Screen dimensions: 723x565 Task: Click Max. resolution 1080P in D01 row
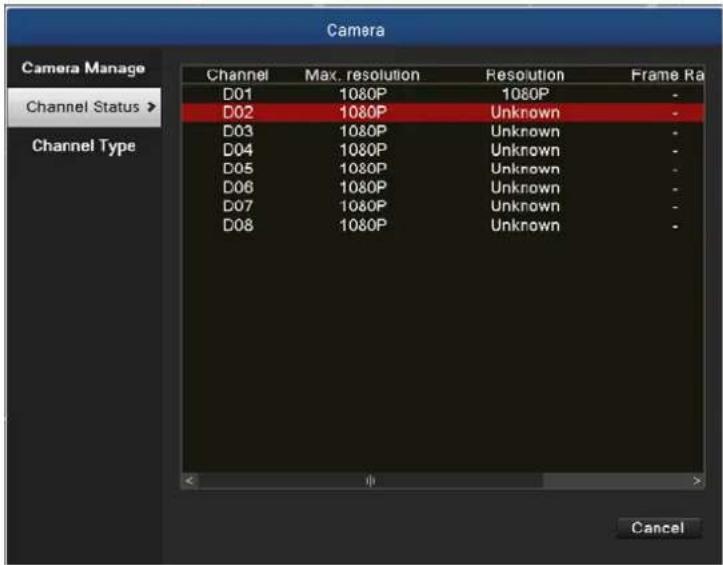[363, 95]
